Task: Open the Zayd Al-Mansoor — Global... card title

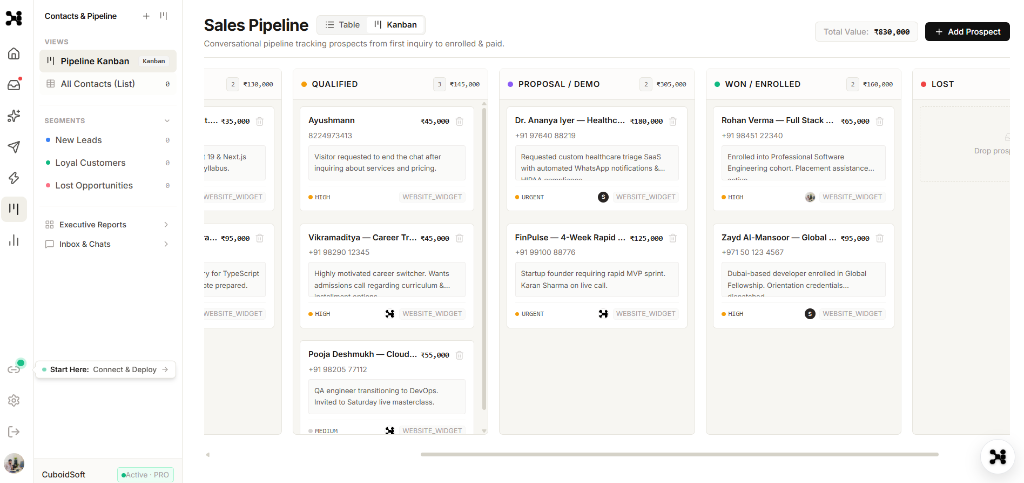Action: (777, 238)
